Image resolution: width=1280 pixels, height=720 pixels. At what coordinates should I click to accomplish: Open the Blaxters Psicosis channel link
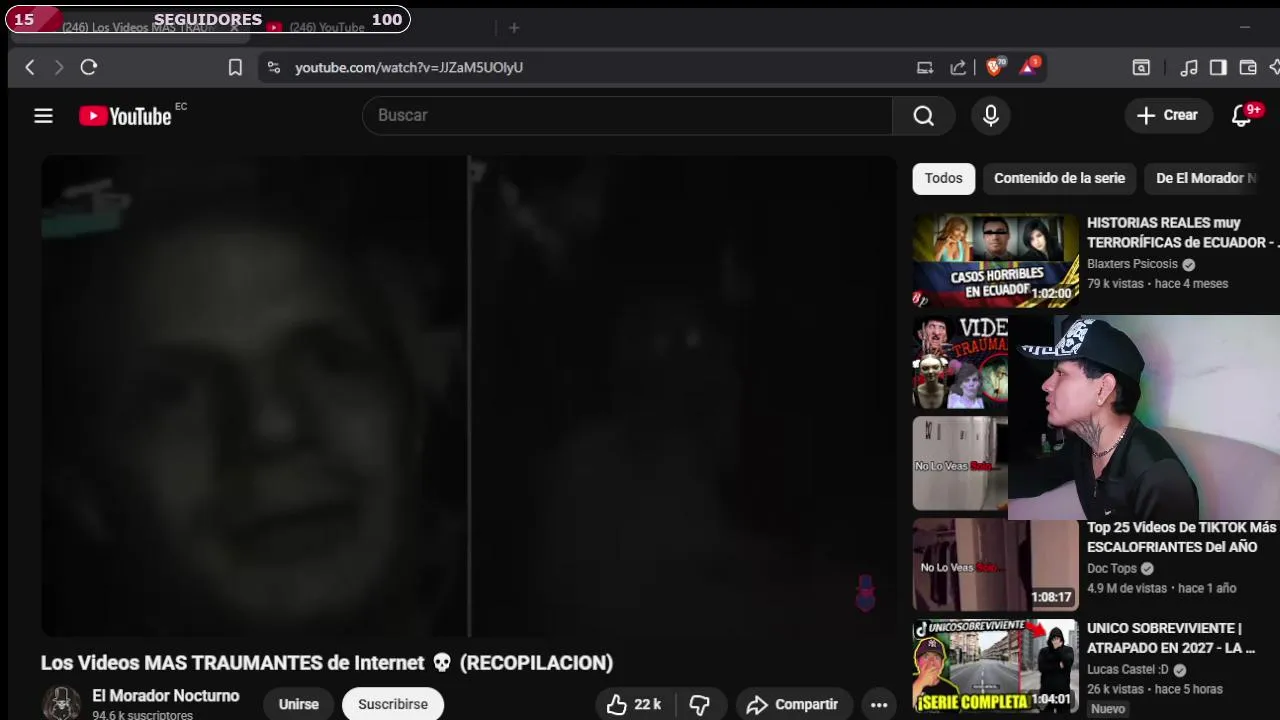click(x=1132, y=264)
